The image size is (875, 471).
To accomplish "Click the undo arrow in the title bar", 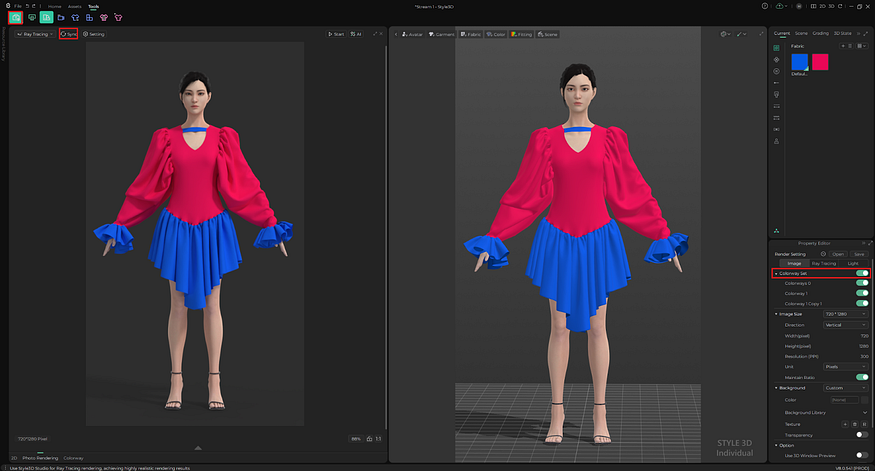I will point(28,6).
